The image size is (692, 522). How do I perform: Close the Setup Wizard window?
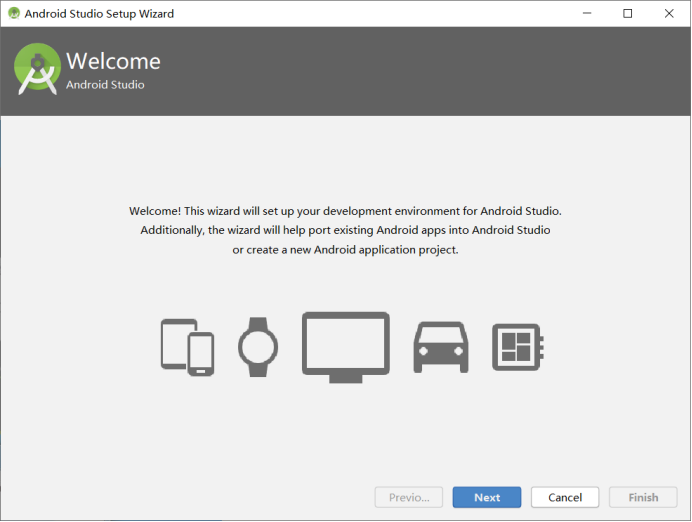[x=669, y=14]
